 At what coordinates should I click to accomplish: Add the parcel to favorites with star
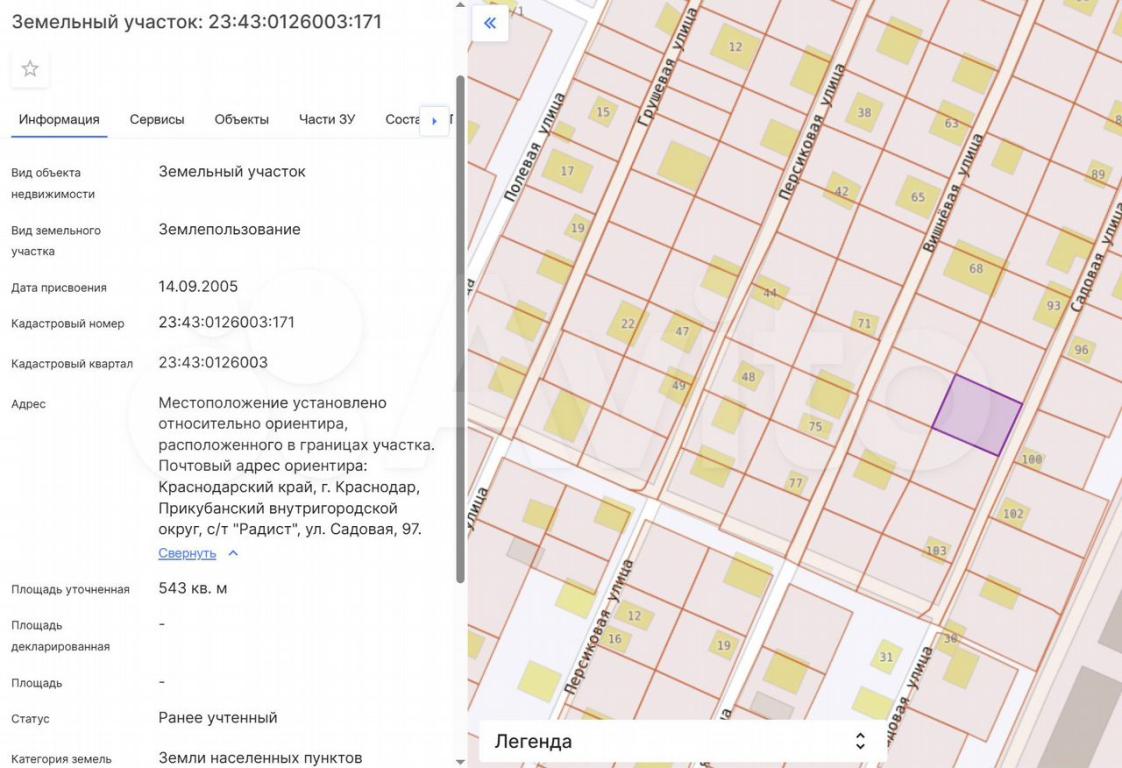tap(30, 68)
